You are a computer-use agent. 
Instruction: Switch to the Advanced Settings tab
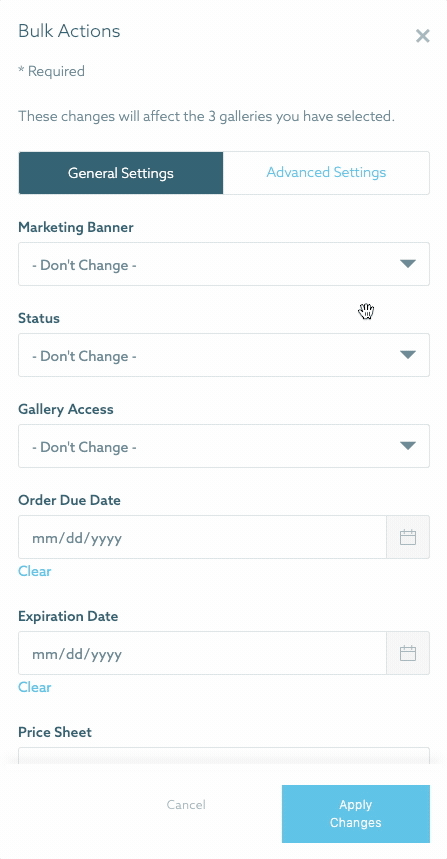[326, 173]
